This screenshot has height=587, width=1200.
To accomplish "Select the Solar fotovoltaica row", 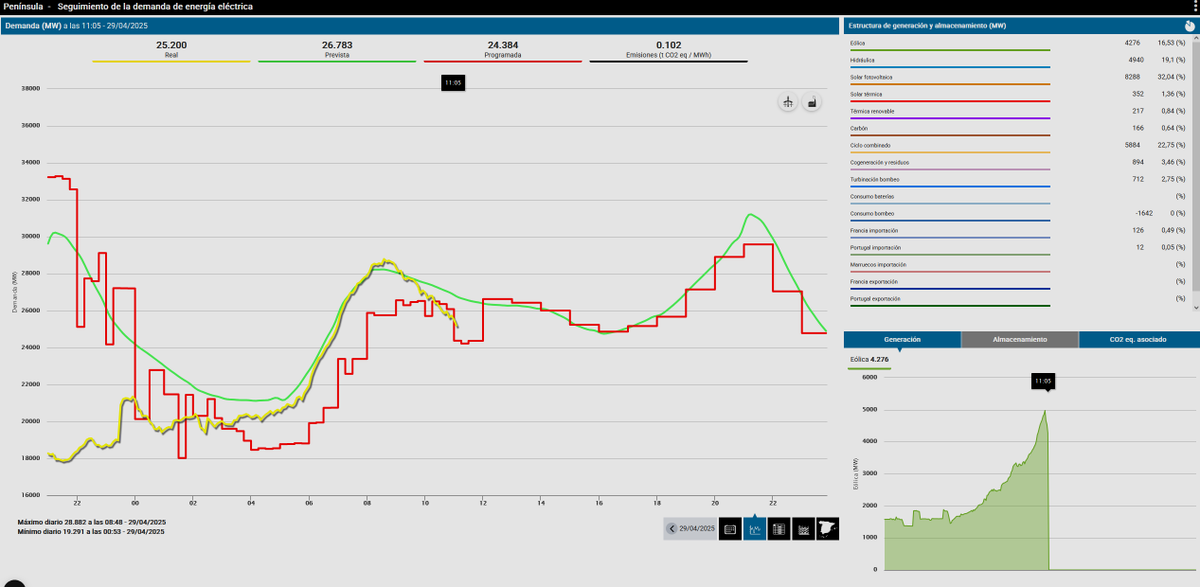I will click(1017, 77).
